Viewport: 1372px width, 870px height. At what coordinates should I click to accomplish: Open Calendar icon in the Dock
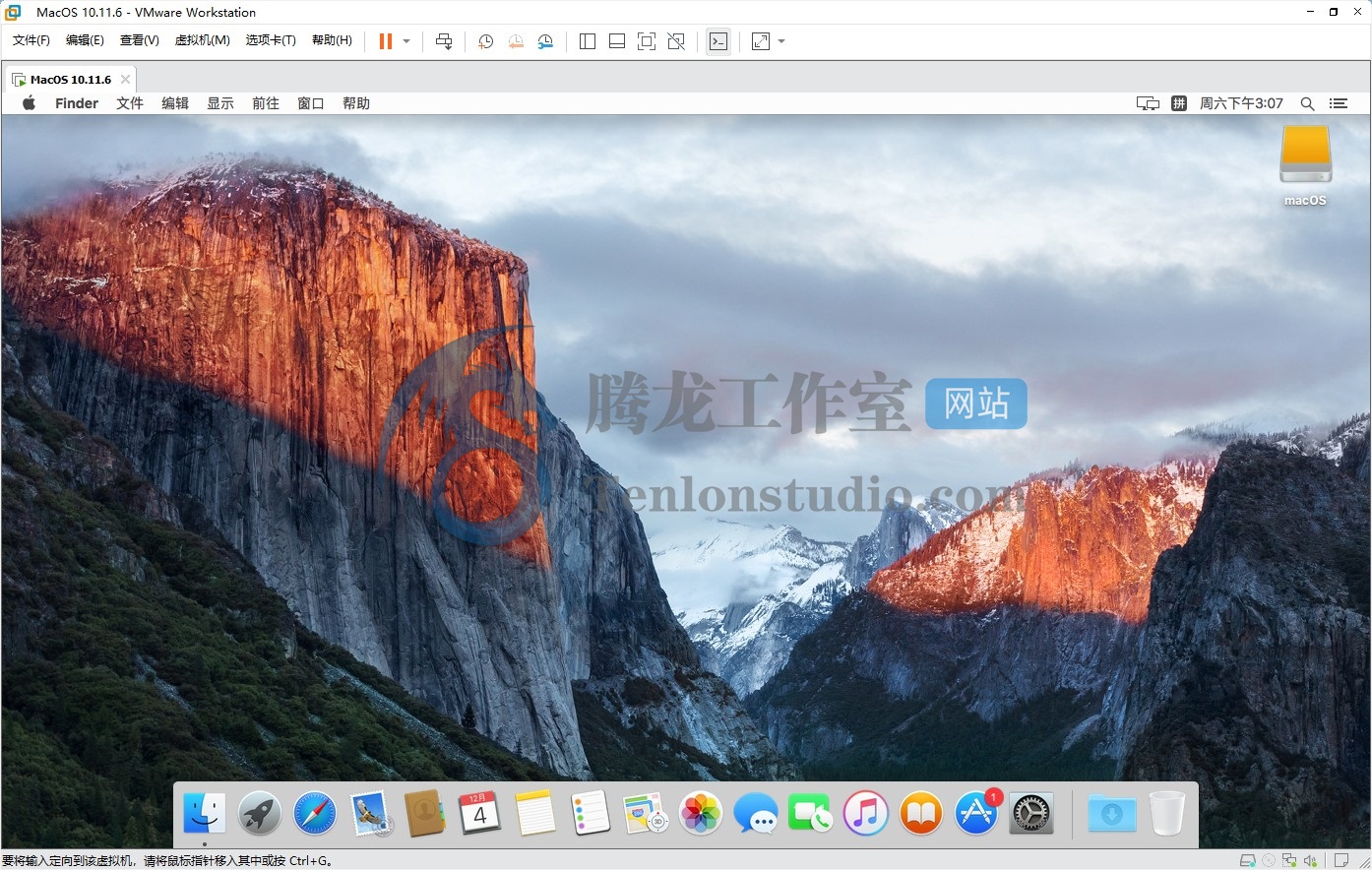tap(480, 814)
